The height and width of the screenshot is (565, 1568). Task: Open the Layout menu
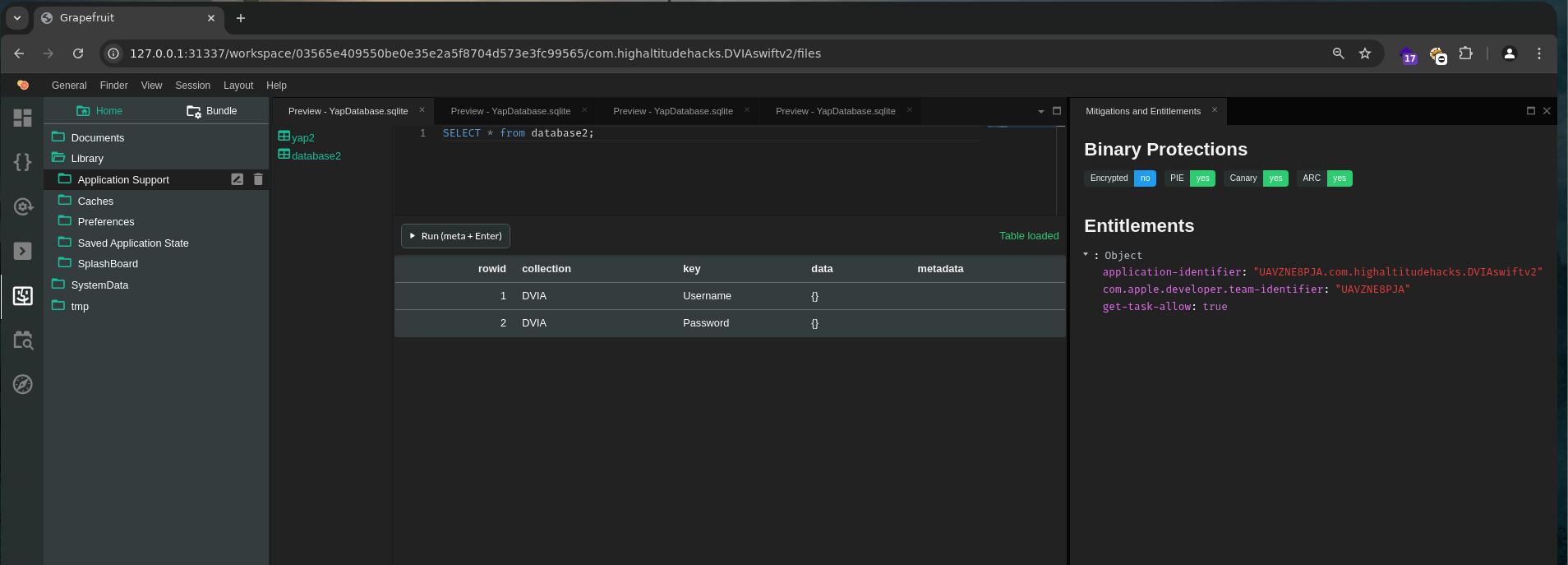tap(238, 86)
